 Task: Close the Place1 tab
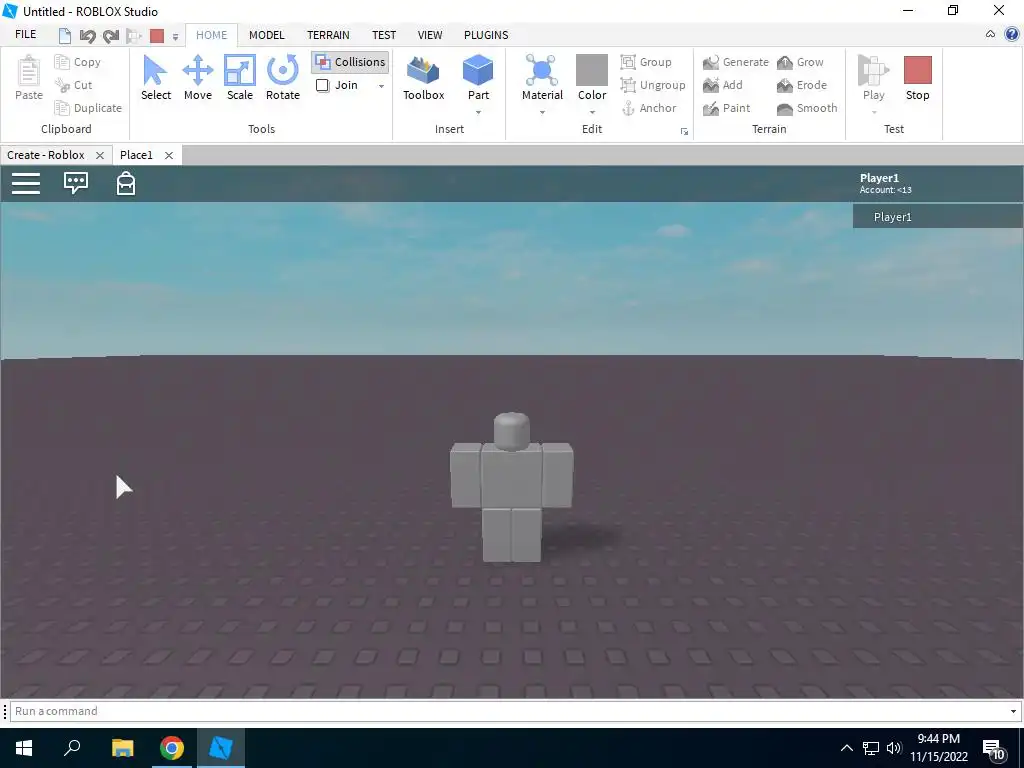(168, 155)
